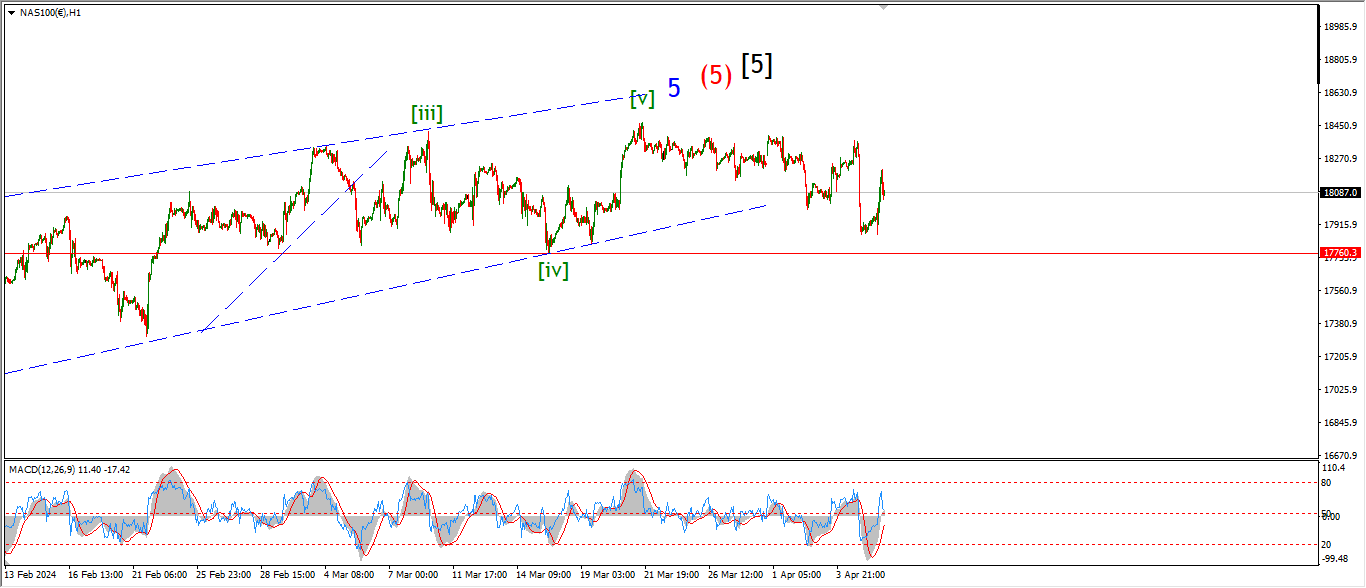Click the MACD scale value 110.4
Screen dimensions: 1366x588
1335,468
